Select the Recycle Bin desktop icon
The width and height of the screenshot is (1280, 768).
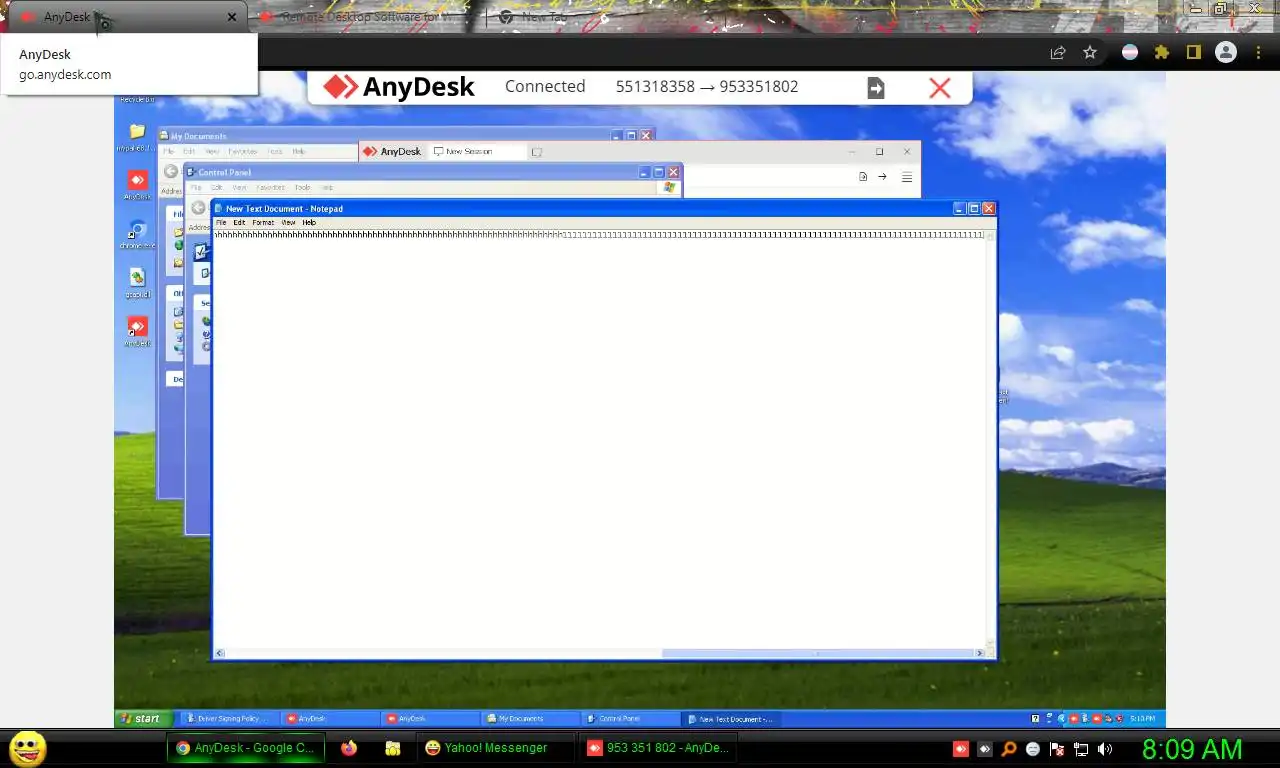tap(137, 99)
